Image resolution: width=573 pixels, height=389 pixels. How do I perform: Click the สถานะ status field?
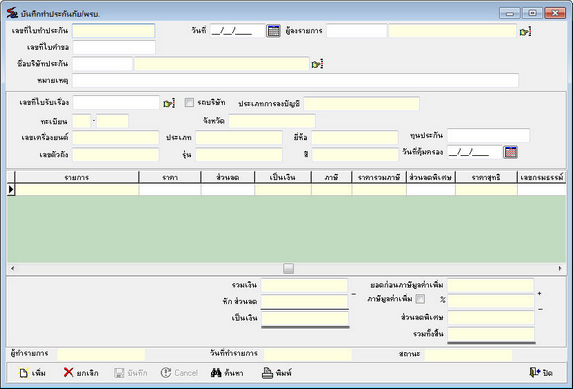coord(468,355)
